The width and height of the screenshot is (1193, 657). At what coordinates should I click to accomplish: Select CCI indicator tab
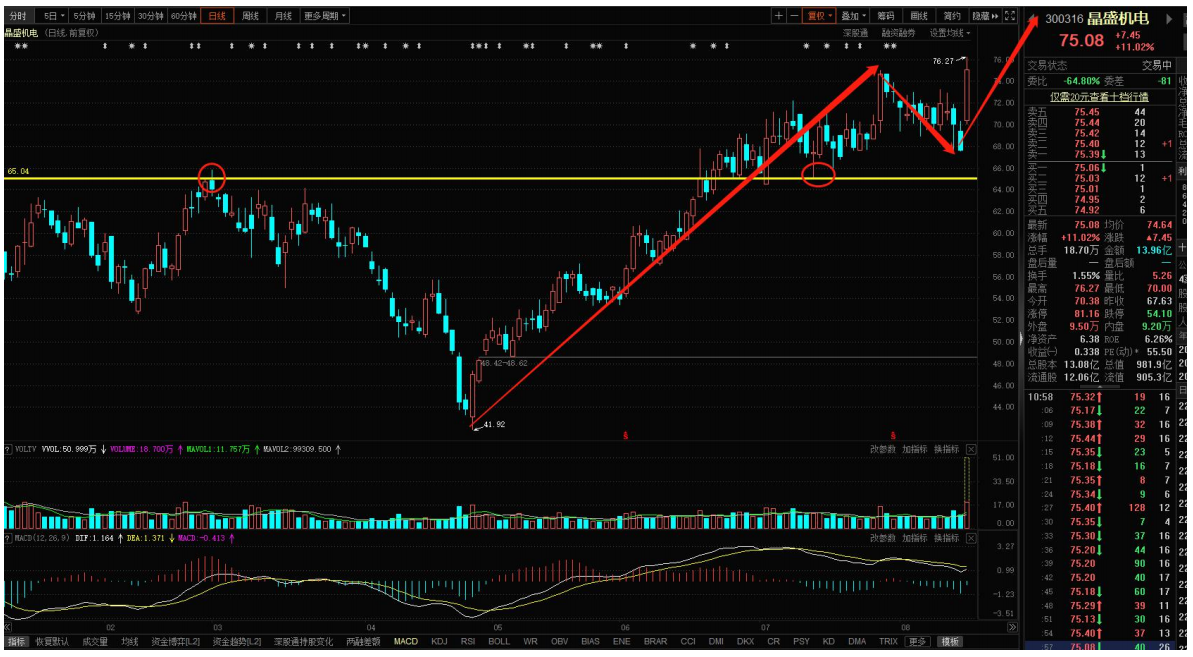688,642
